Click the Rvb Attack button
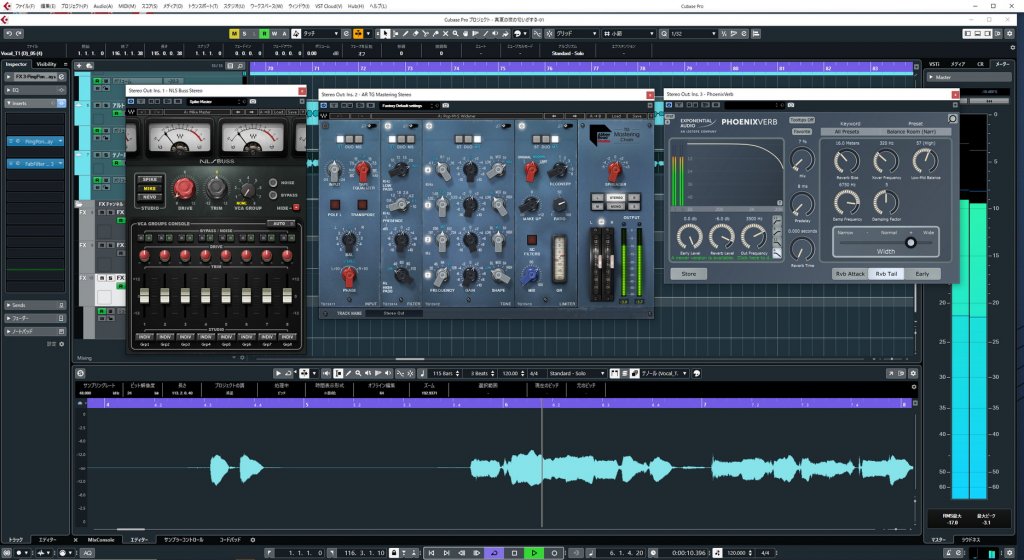The image size is (1024, 560). 851,272
